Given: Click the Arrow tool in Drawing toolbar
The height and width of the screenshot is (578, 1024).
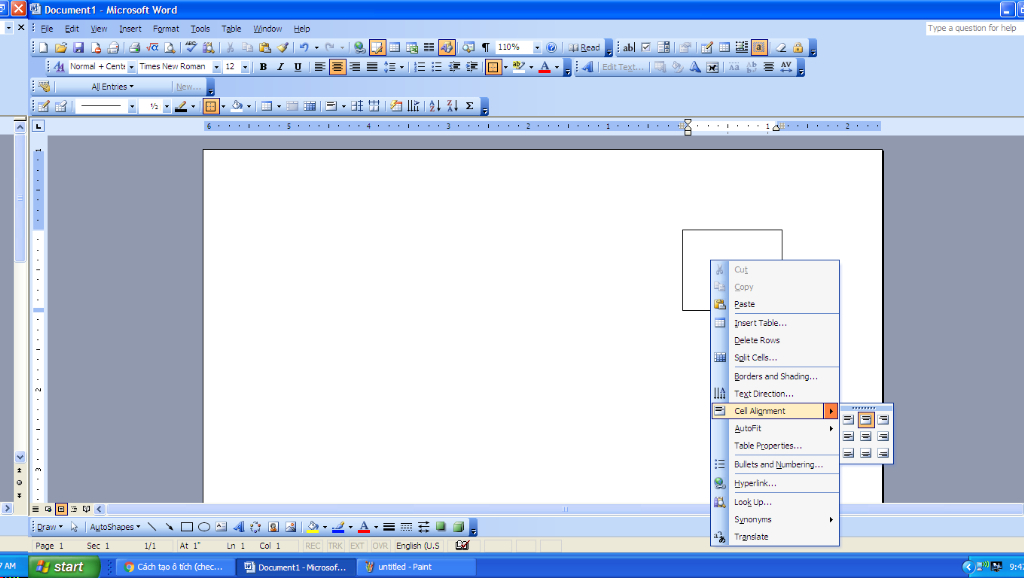Looking at the screenshot, I should tap(169, 527).
